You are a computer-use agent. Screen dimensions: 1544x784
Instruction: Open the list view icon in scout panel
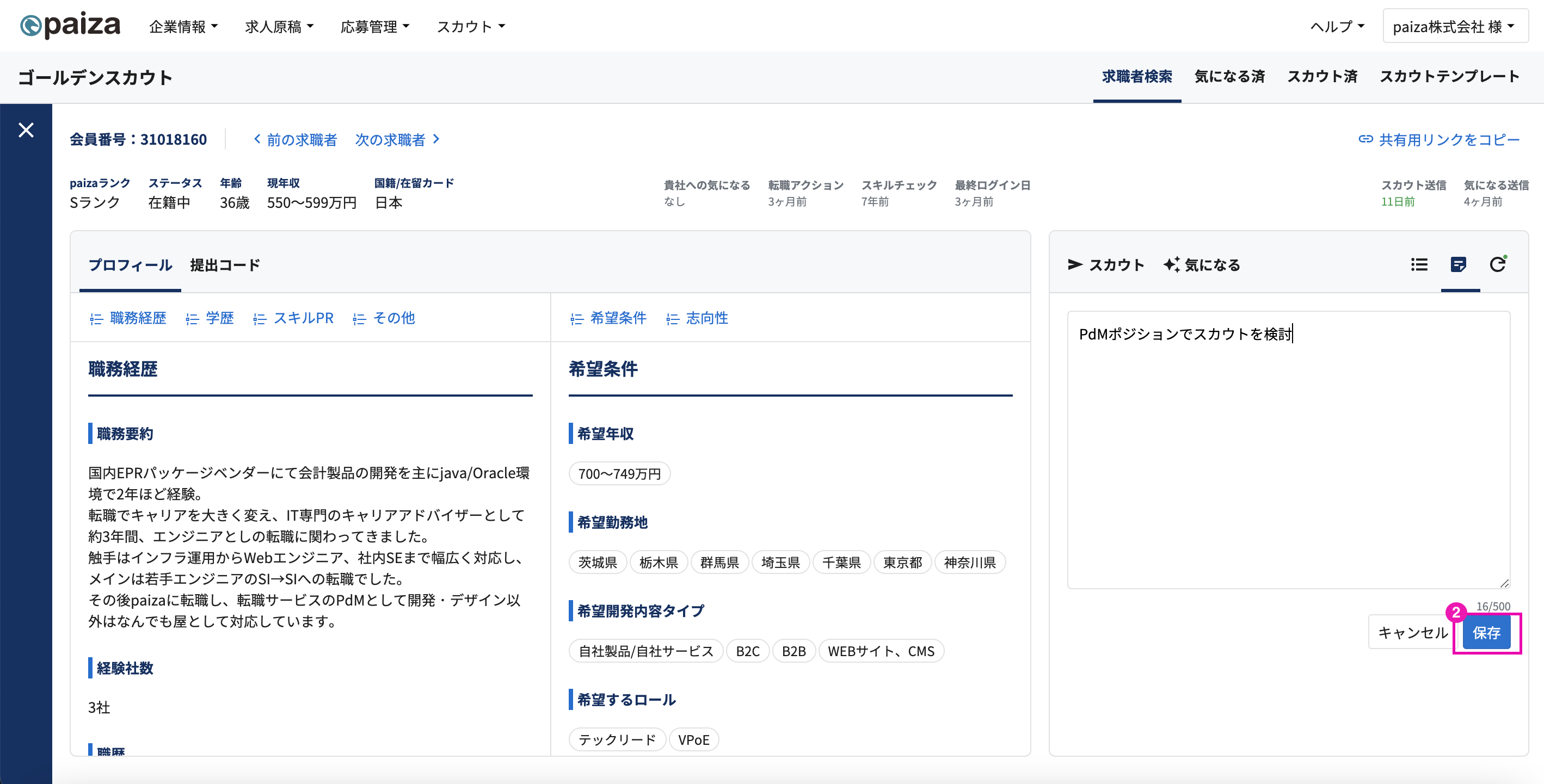1419,264
